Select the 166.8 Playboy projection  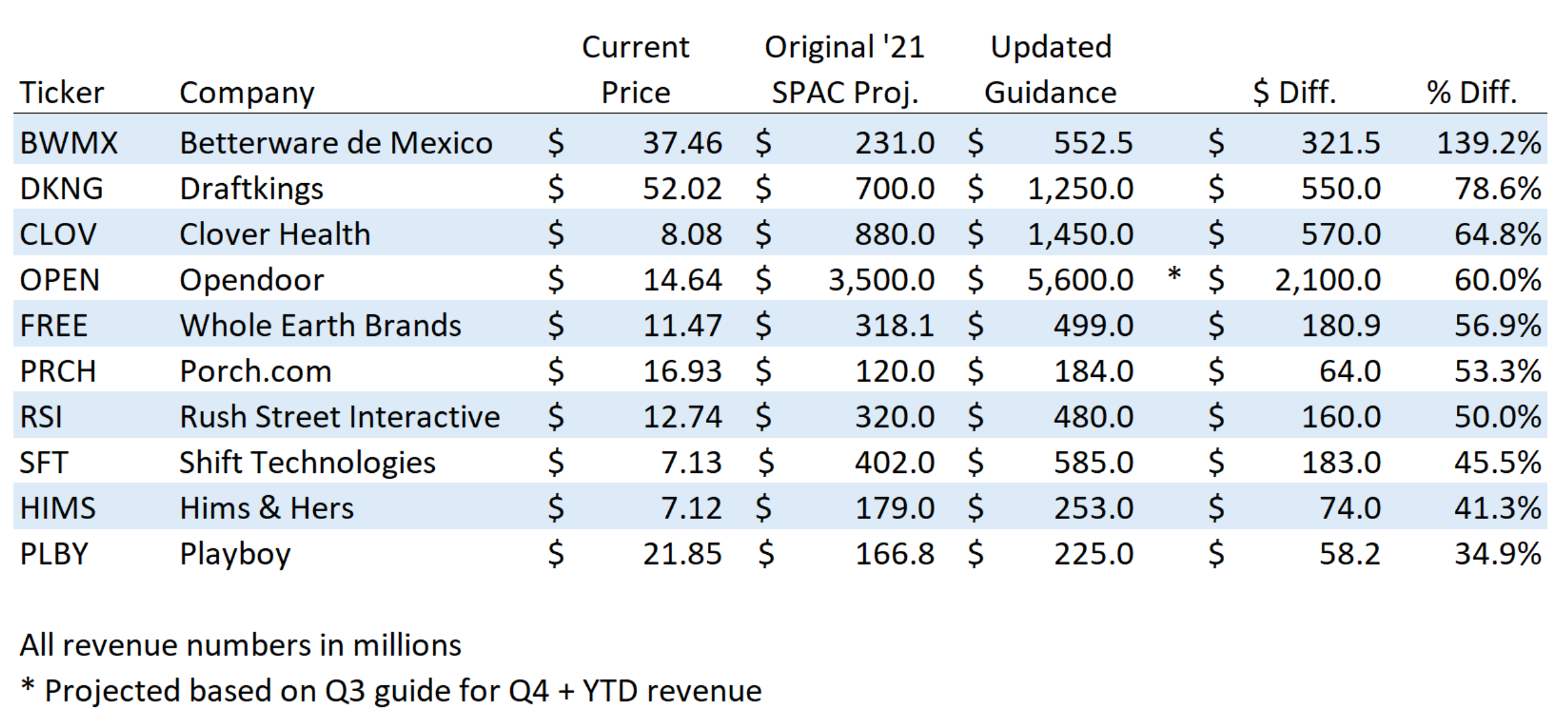[x=895, y=554]
